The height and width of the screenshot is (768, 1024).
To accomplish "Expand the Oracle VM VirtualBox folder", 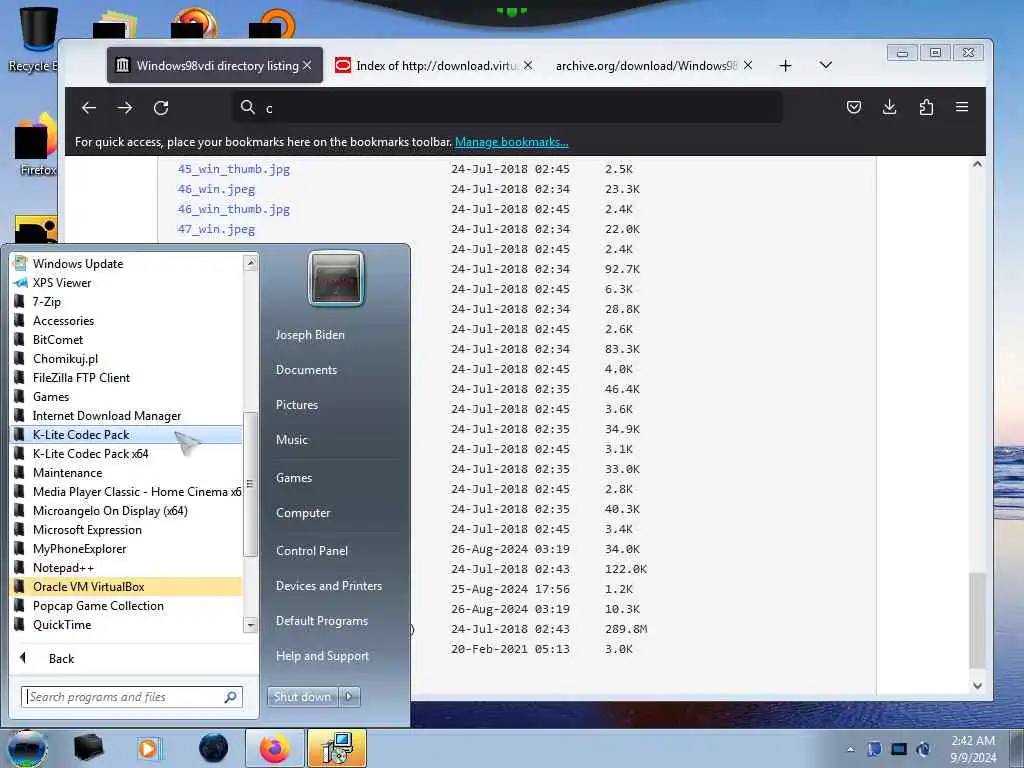I will (127, 586).
